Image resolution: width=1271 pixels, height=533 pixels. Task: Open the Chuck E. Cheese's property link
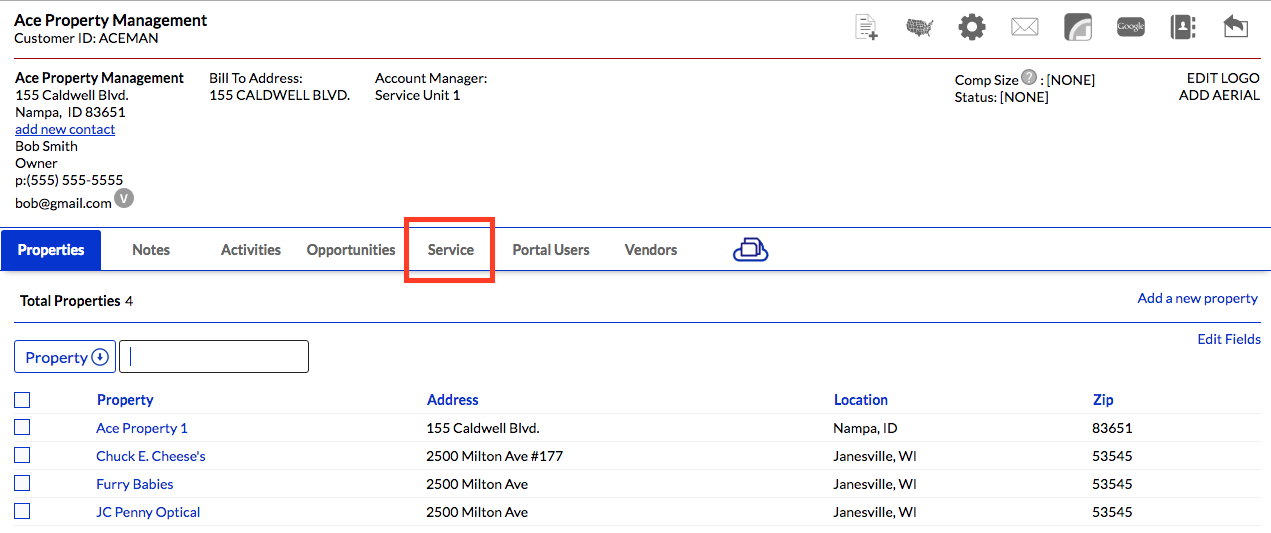[x=151, y=456]
